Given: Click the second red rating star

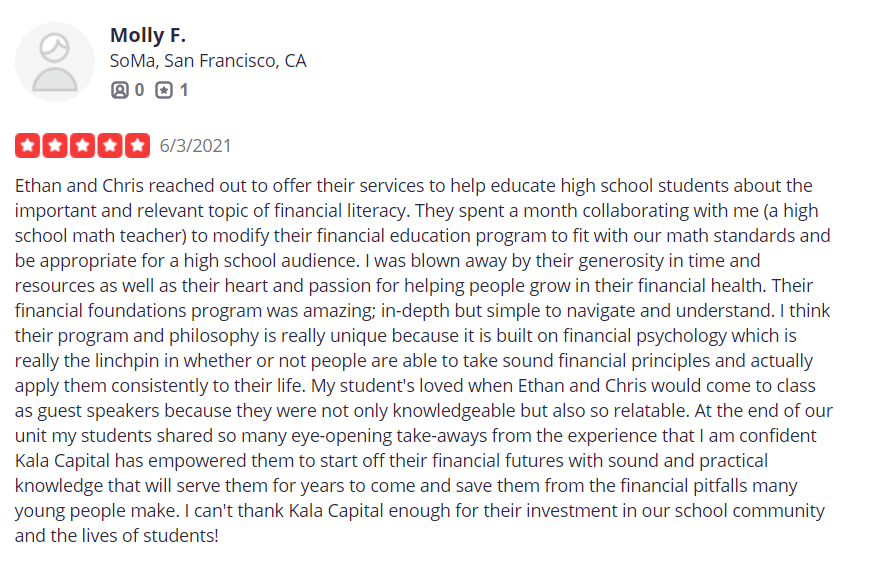Looking at the screenshot, I should [55, 146].
